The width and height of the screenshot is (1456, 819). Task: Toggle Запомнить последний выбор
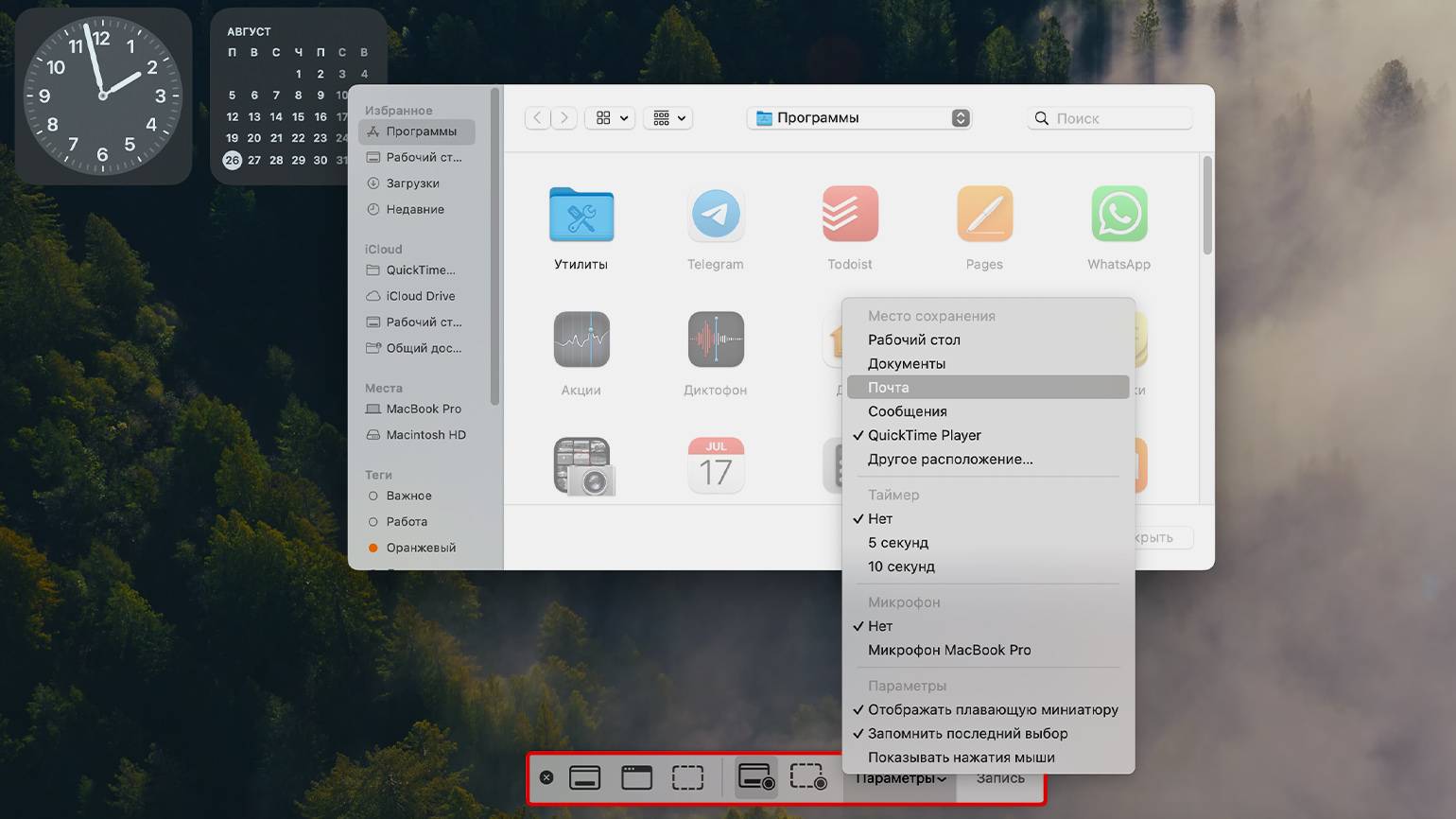tap(988, 733)
